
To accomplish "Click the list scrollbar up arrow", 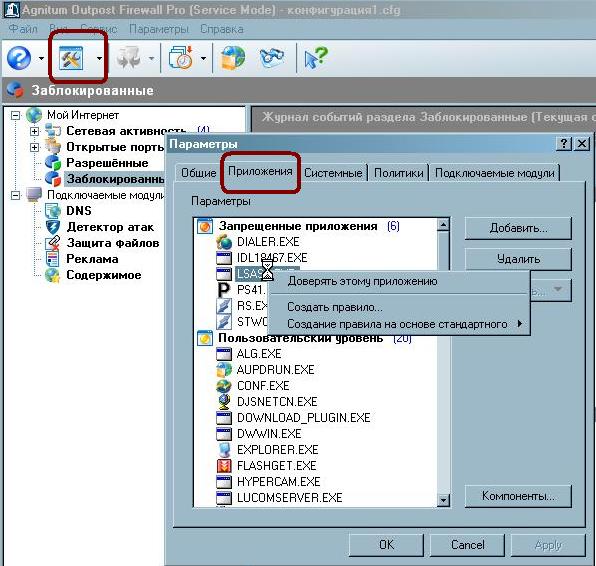I will [x=443, y=225].
